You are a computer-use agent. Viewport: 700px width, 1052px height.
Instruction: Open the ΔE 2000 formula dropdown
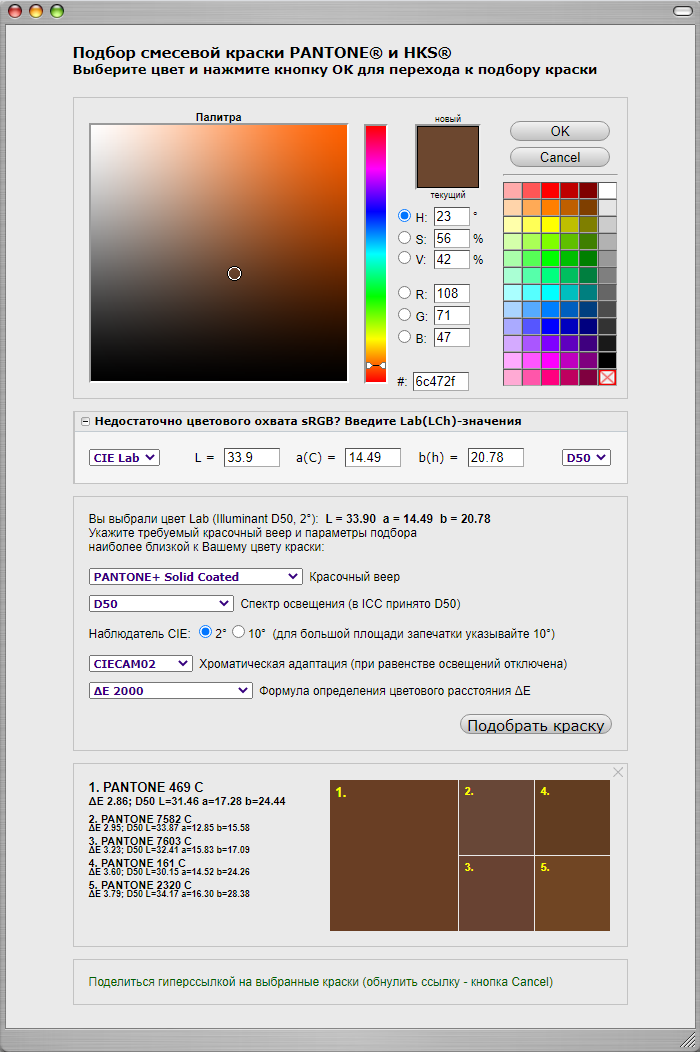pyautogui.click(x=170, y=690)
